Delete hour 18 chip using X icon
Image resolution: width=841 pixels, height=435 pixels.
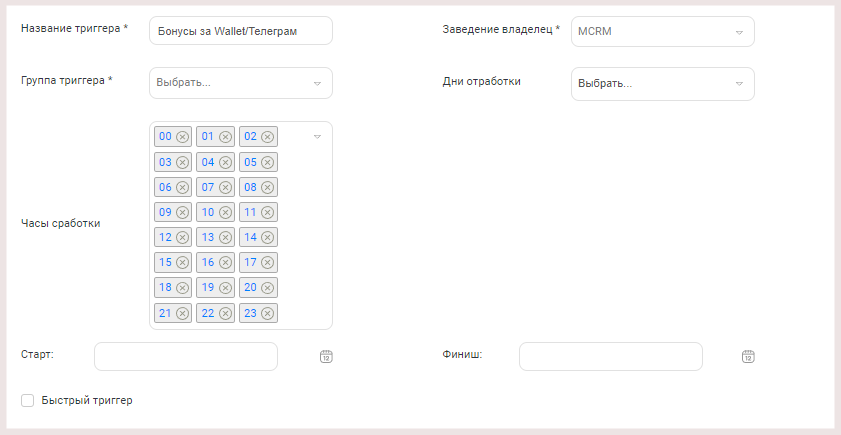tap(182, 288)
